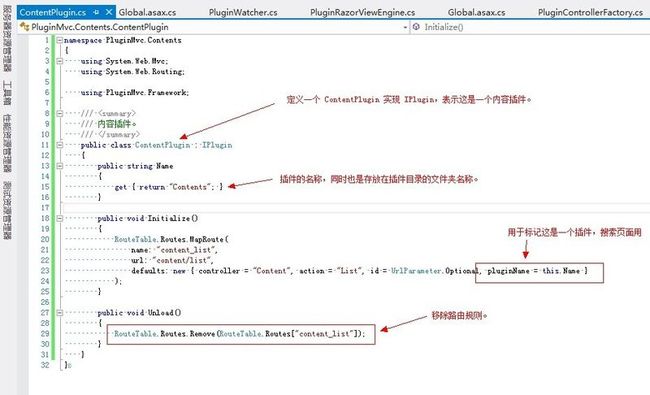Open the 测试资源管理器 side panel tab
The width and height of the screenshot is (650, 395).
7,210
